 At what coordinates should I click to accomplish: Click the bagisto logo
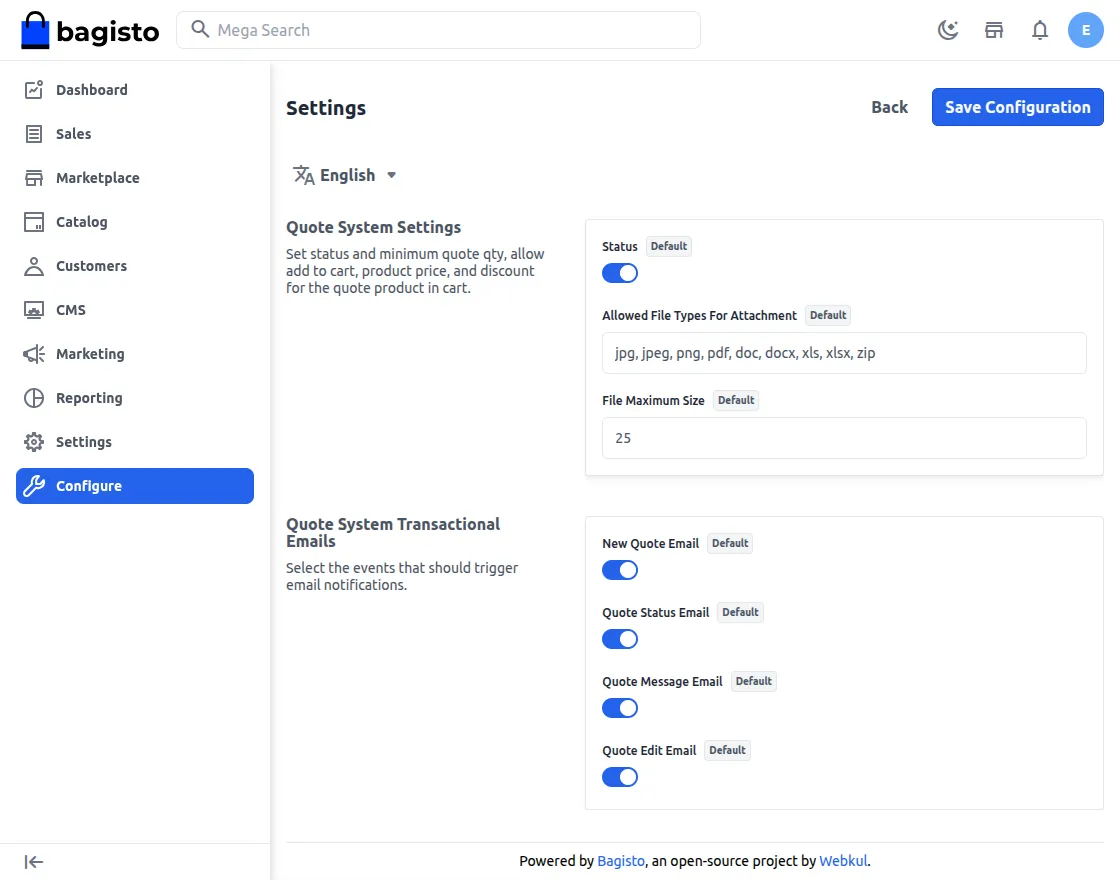coord(90,31)
